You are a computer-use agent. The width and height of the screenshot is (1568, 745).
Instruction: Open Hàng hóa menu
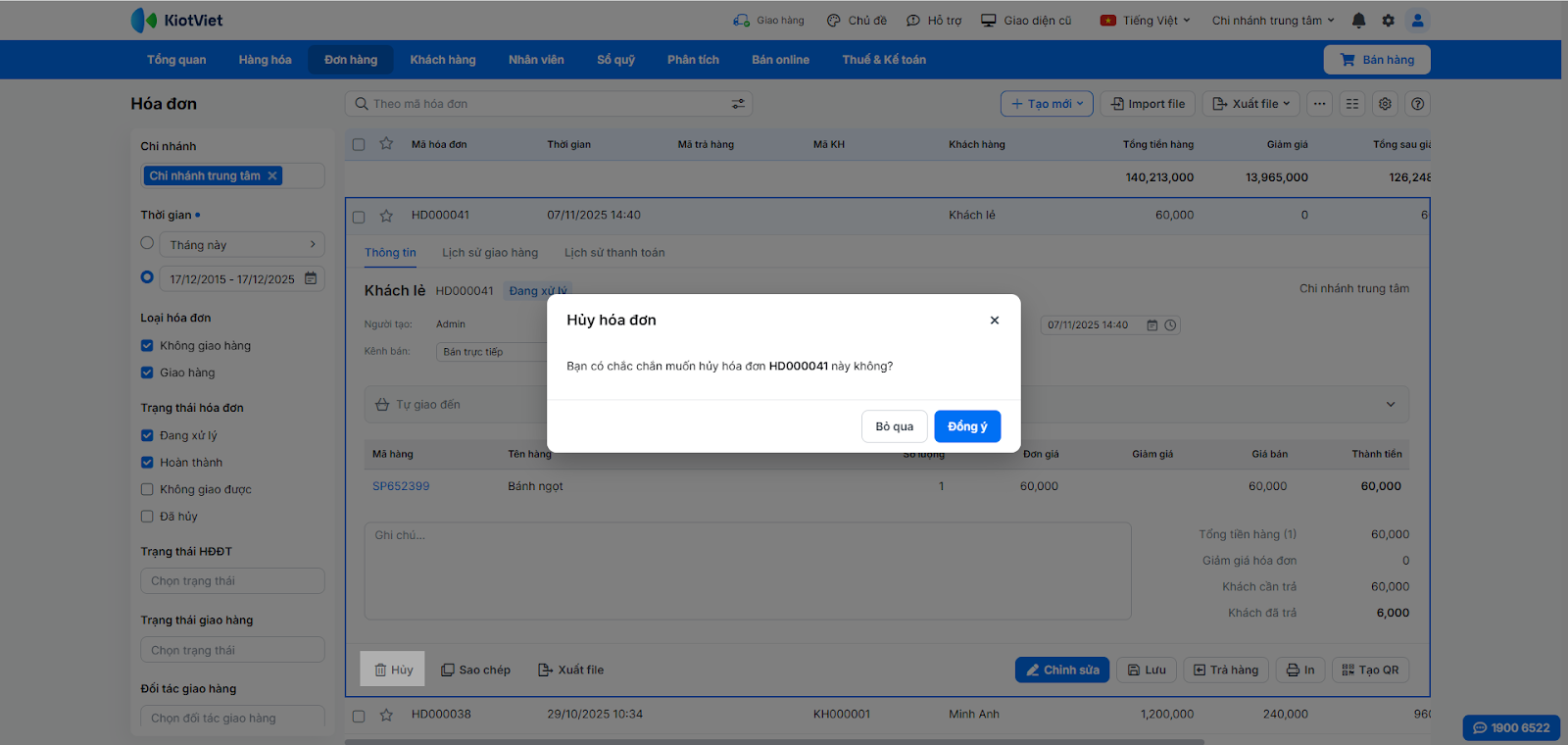click(x=265, y=60)
